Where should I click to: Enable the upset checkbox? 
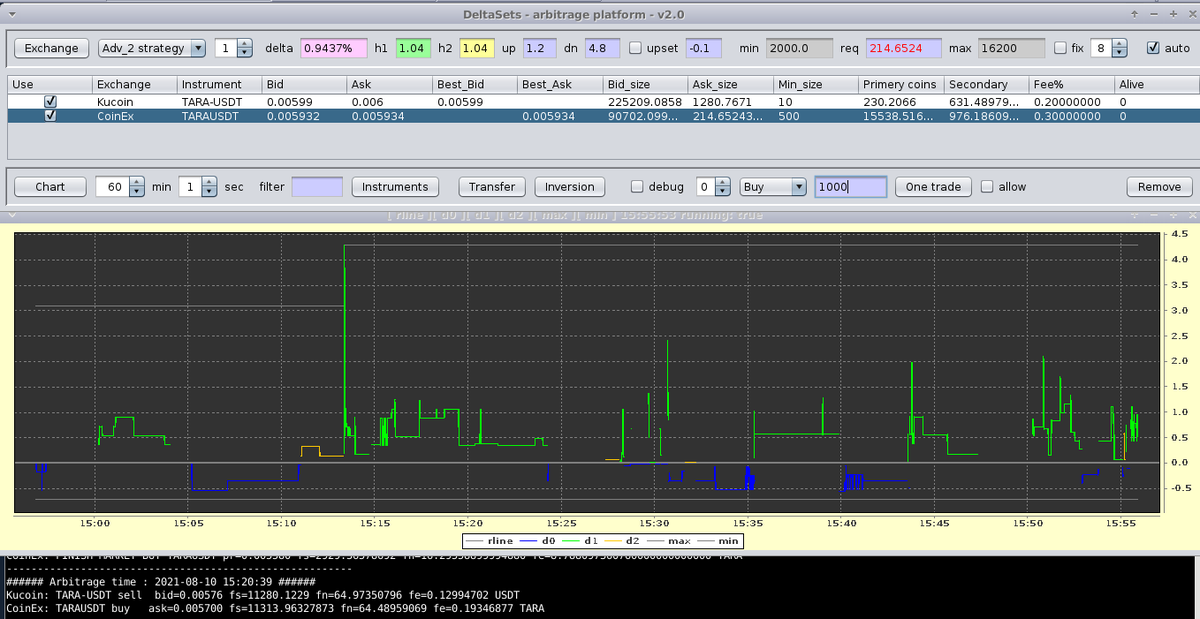pos(636,48)
